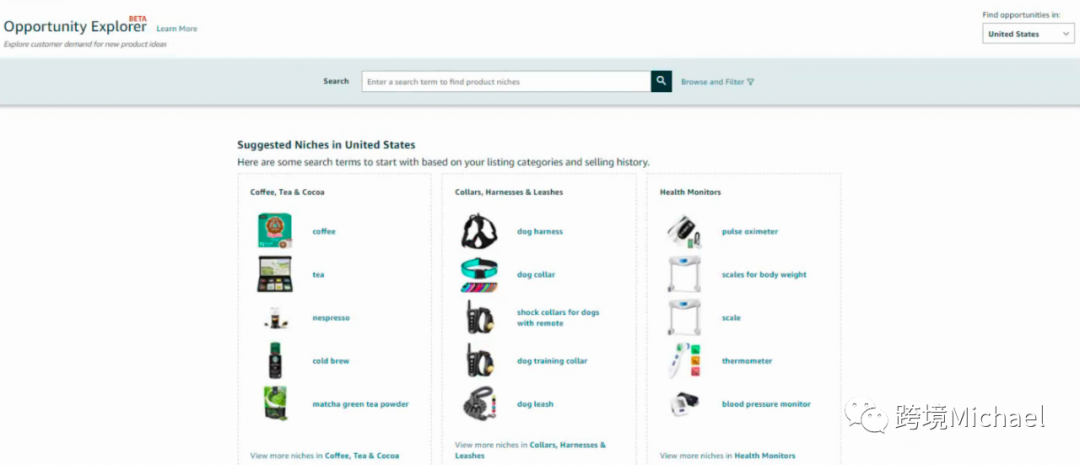This screenshot has width=1080, height=465.
Task: Click the Health Monitors card heading
Action: [x=690, y=192]
